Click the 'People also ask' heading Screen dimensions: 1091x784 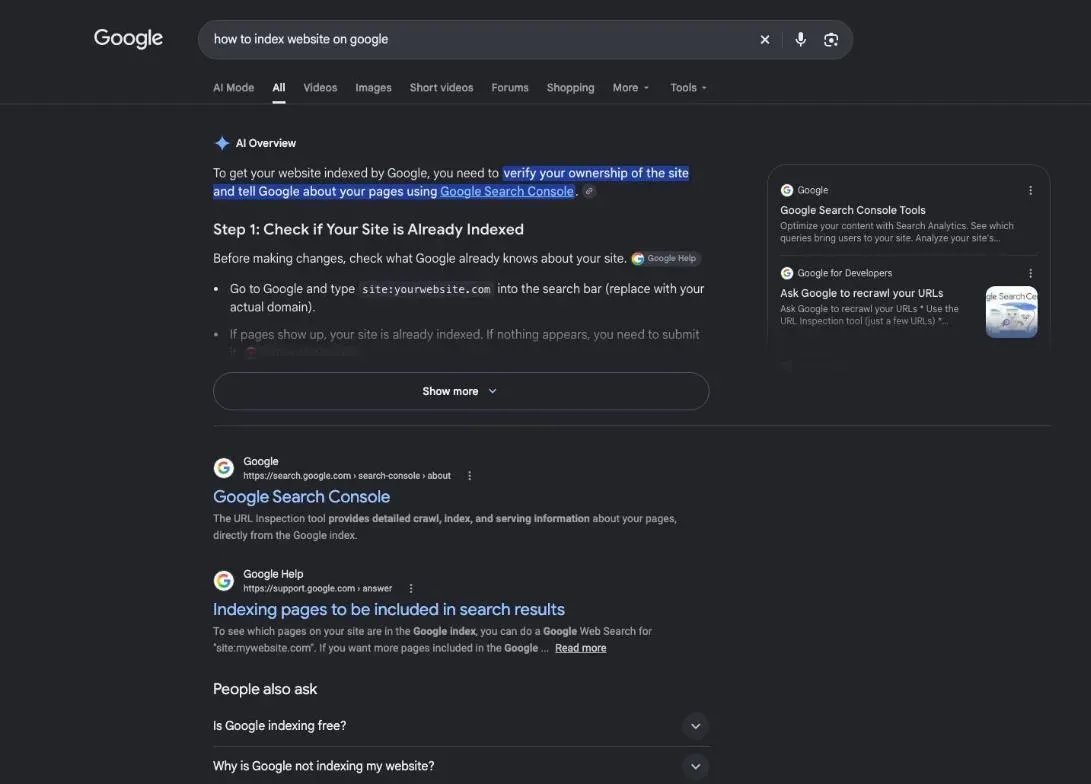click(265, 689)
